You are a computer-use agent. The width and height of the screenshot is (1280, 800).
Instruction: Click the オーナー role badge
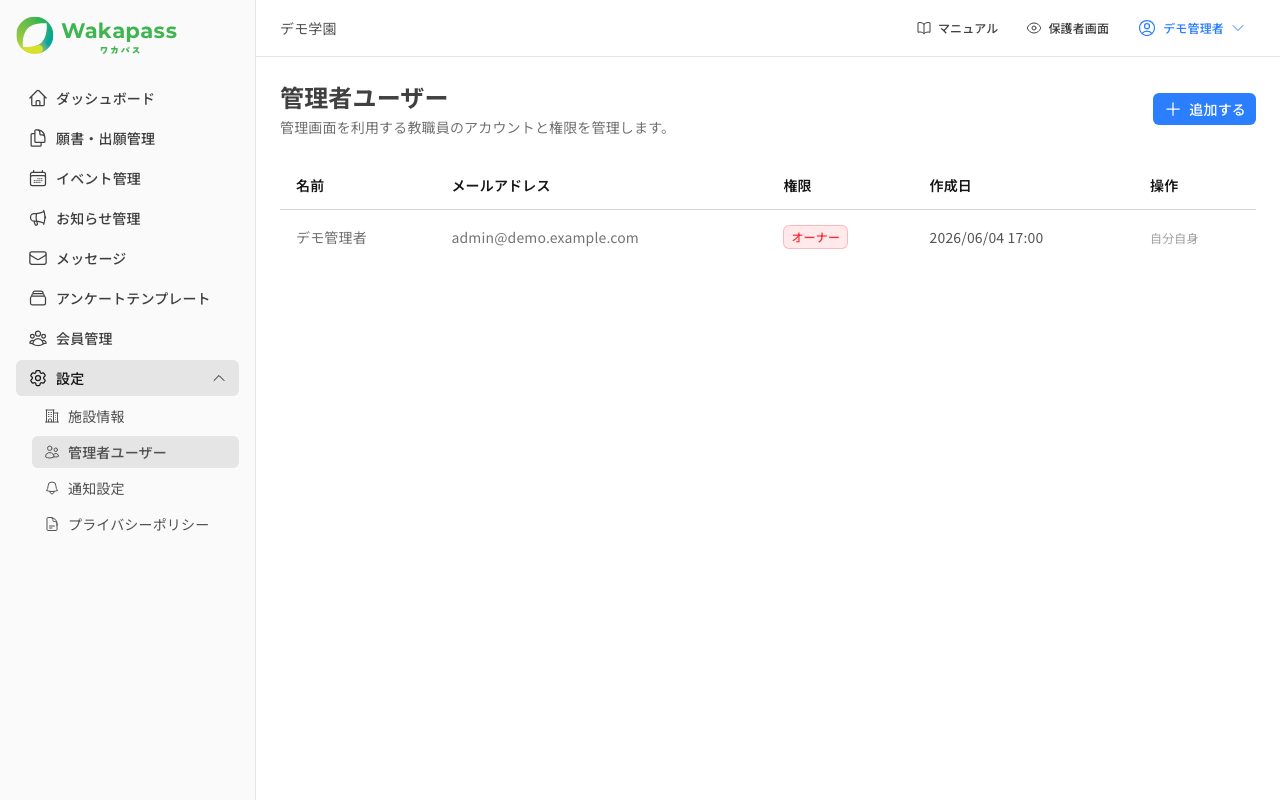pyautogui.click(x=815, y=237)
